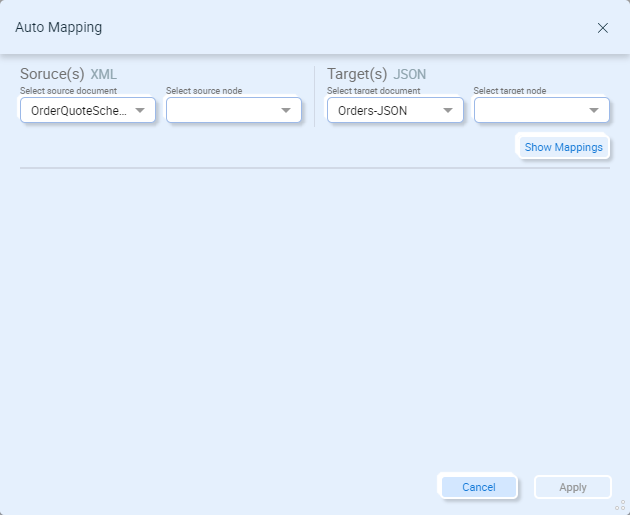Image resolution: width=630 pixels, height=515 pixels.
Task: Click the 'Select source node' label
Action: pyautogui.click(x=204, y=91)
